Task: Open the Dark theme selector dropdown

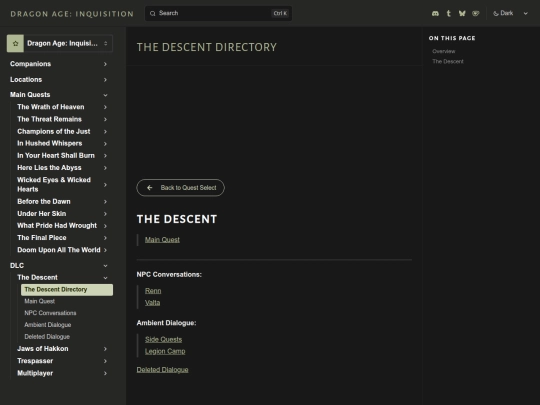Action: pyautogui.click(x=511, y=13)
